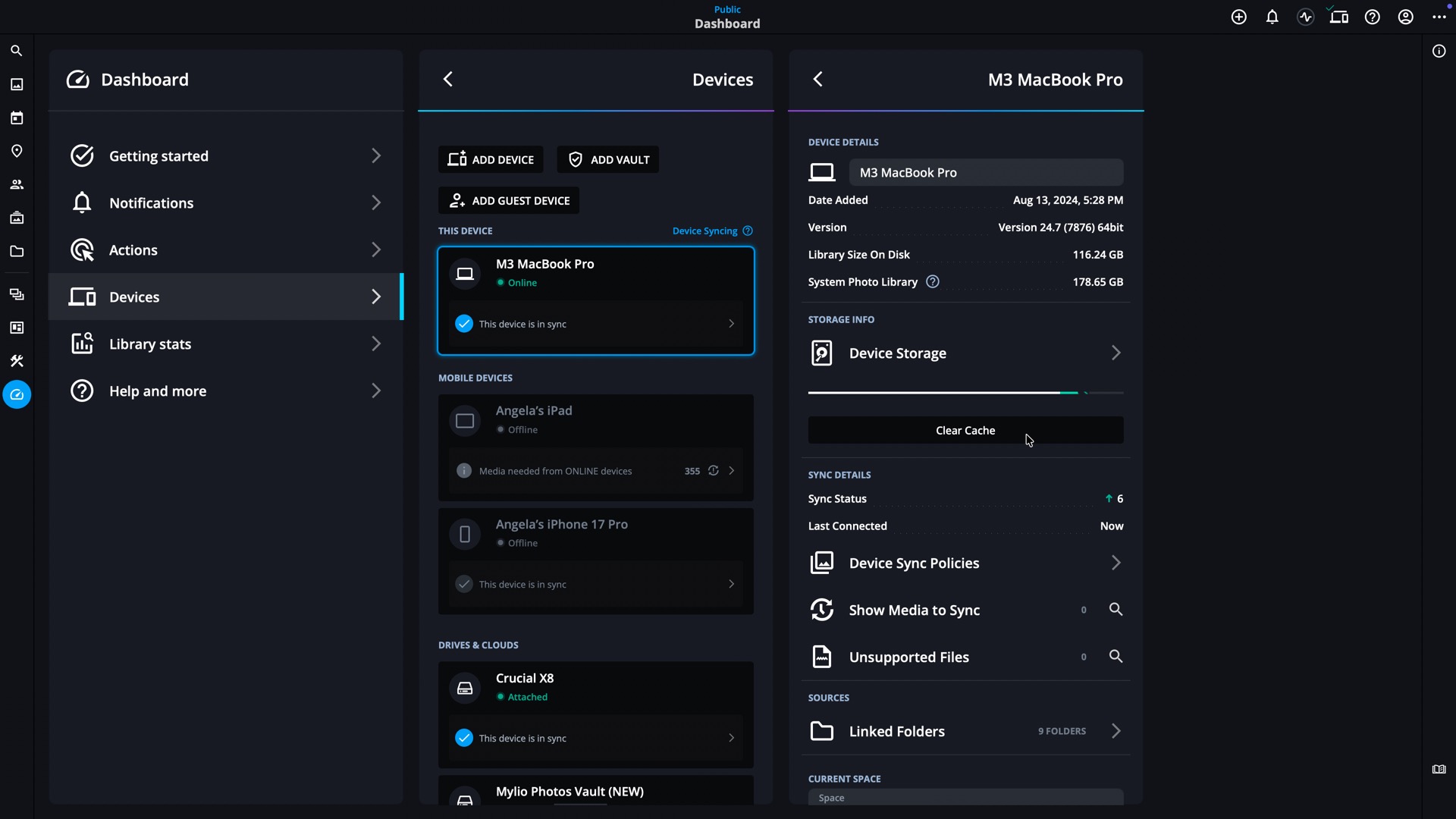The image size is (1456, 819).
Task: Click the search icon in left sidebar
Action: pyautogui.click(x=16, y=51)
